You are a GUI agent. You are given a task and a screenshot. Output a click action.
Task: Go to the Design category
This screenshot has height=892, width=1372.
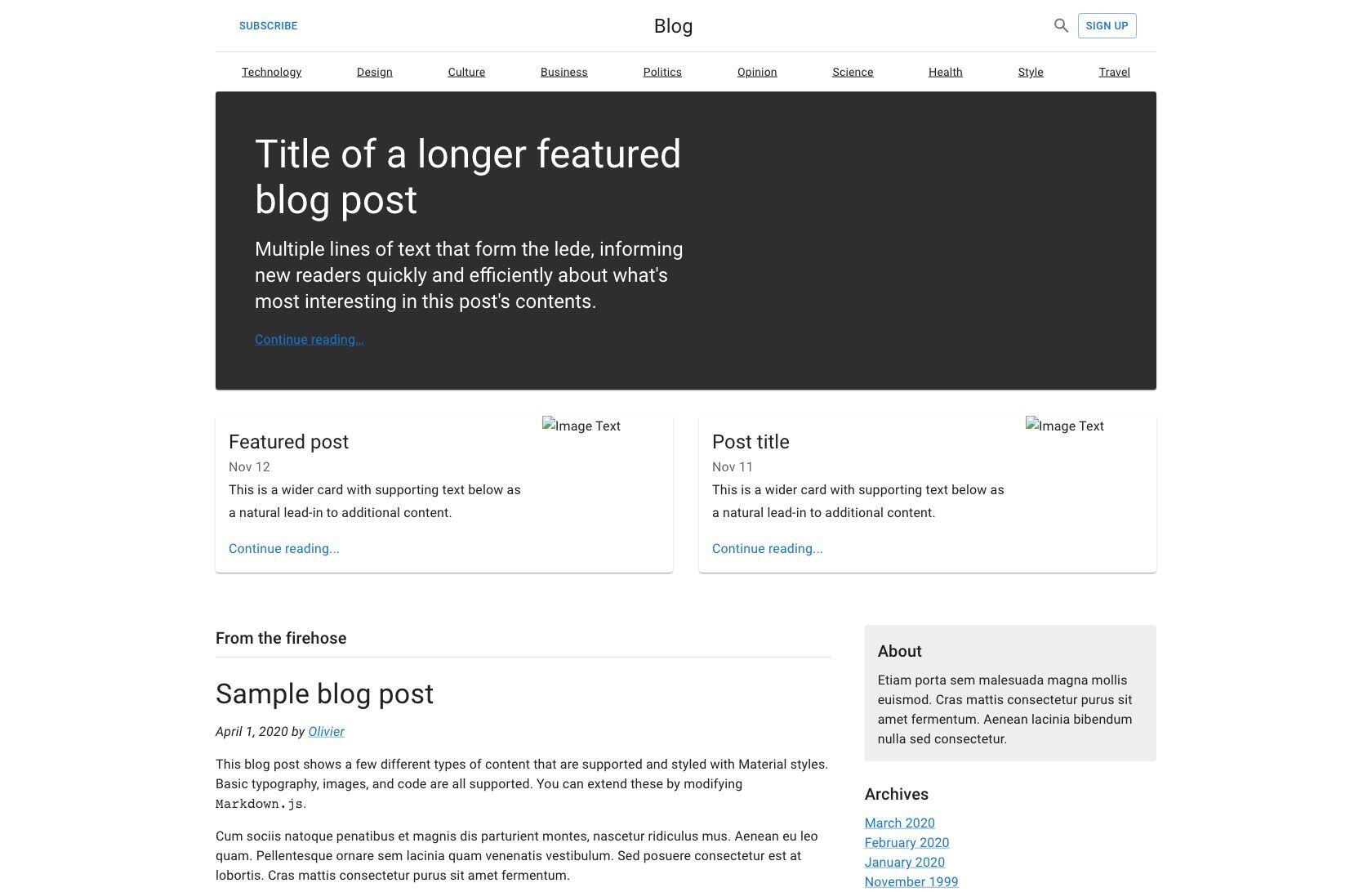click(374, 72)
